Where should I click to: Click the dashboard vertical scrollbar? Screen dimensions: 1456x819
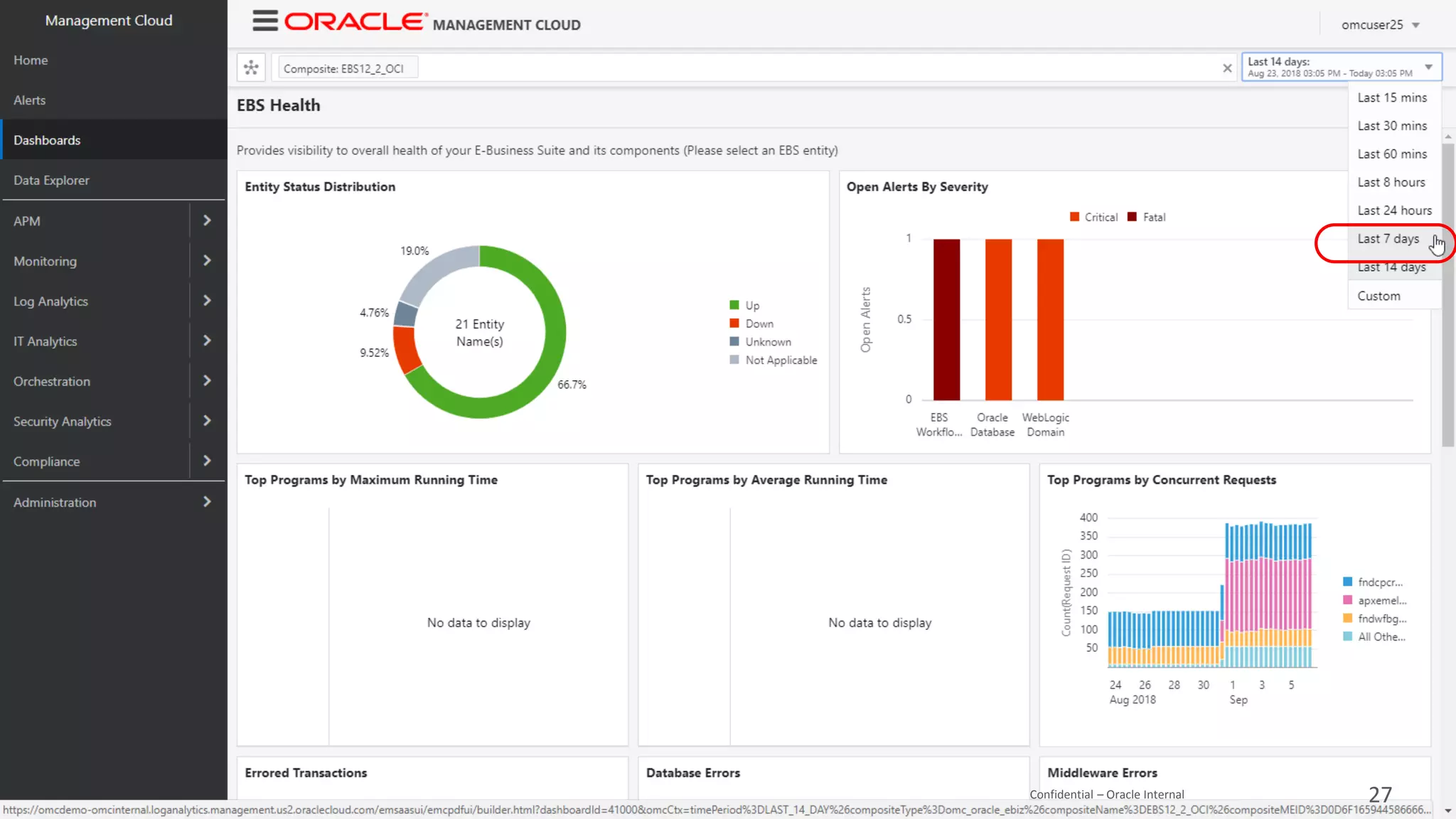[1447, 295]
